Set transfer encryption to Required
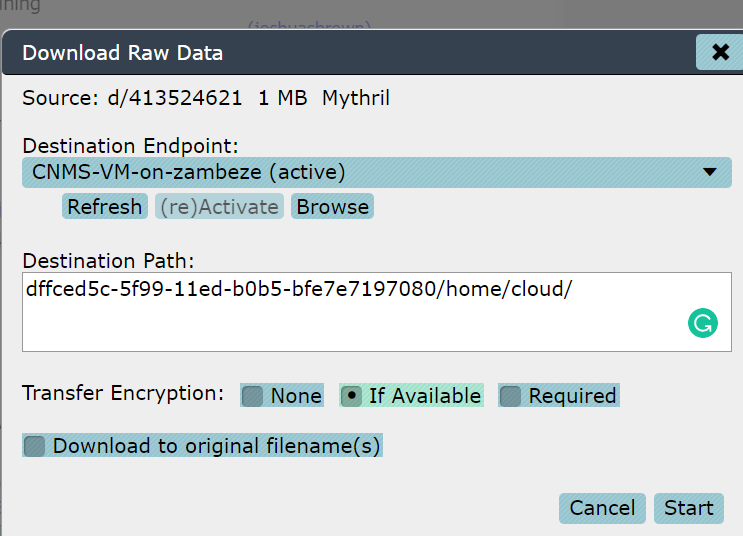The width and height of the screenshot is (743, 536). point(559,395)
